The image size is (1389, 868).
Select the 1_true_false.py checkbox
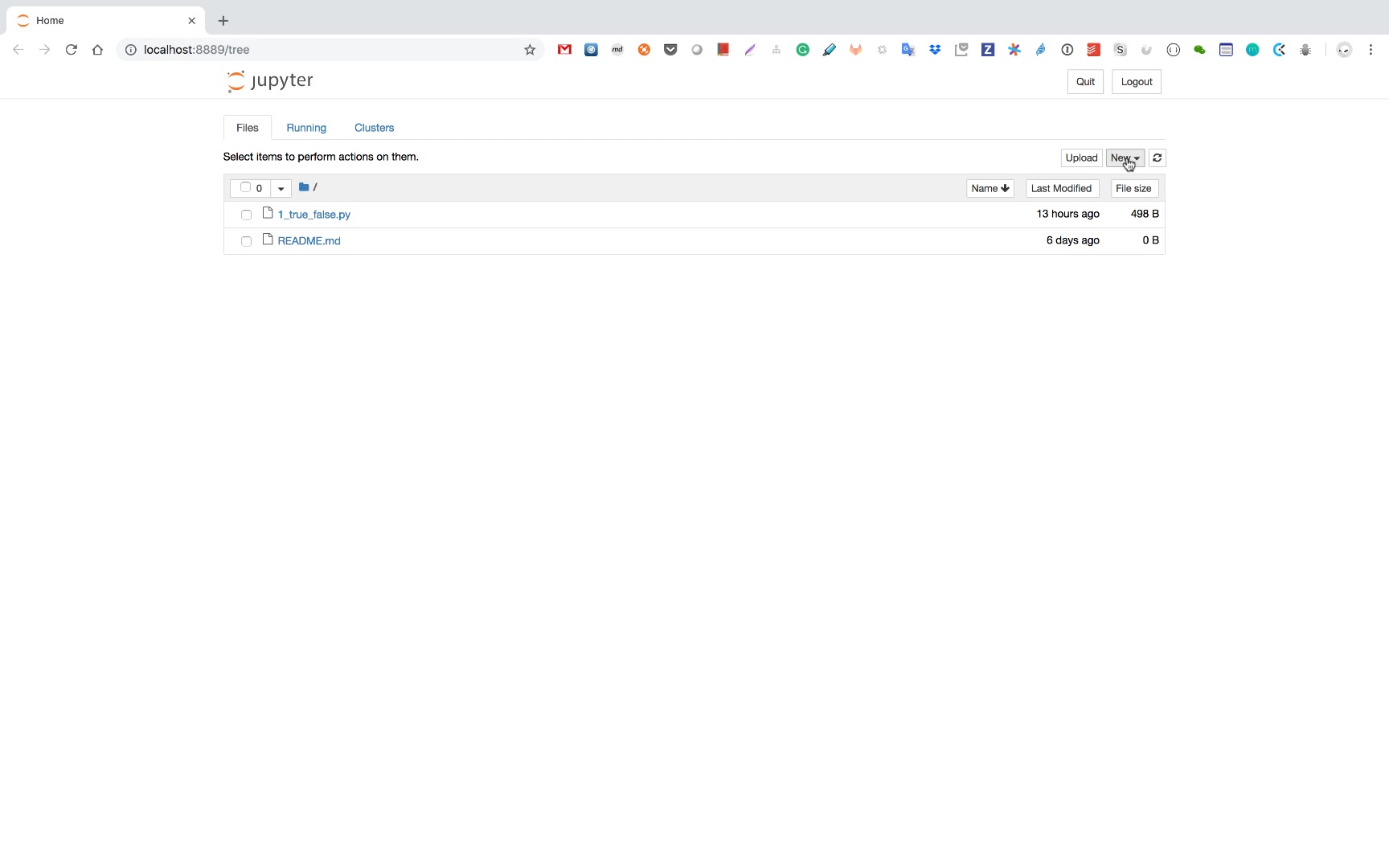point(246,215)
